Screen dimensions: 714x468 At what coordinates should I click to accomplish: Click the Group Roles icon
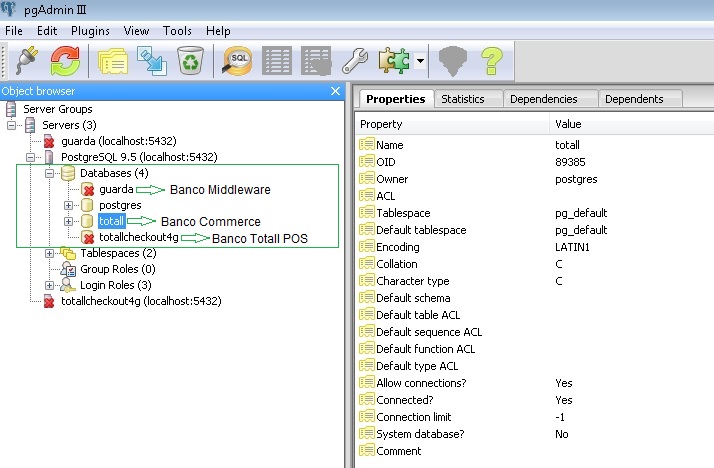(68, 269)
